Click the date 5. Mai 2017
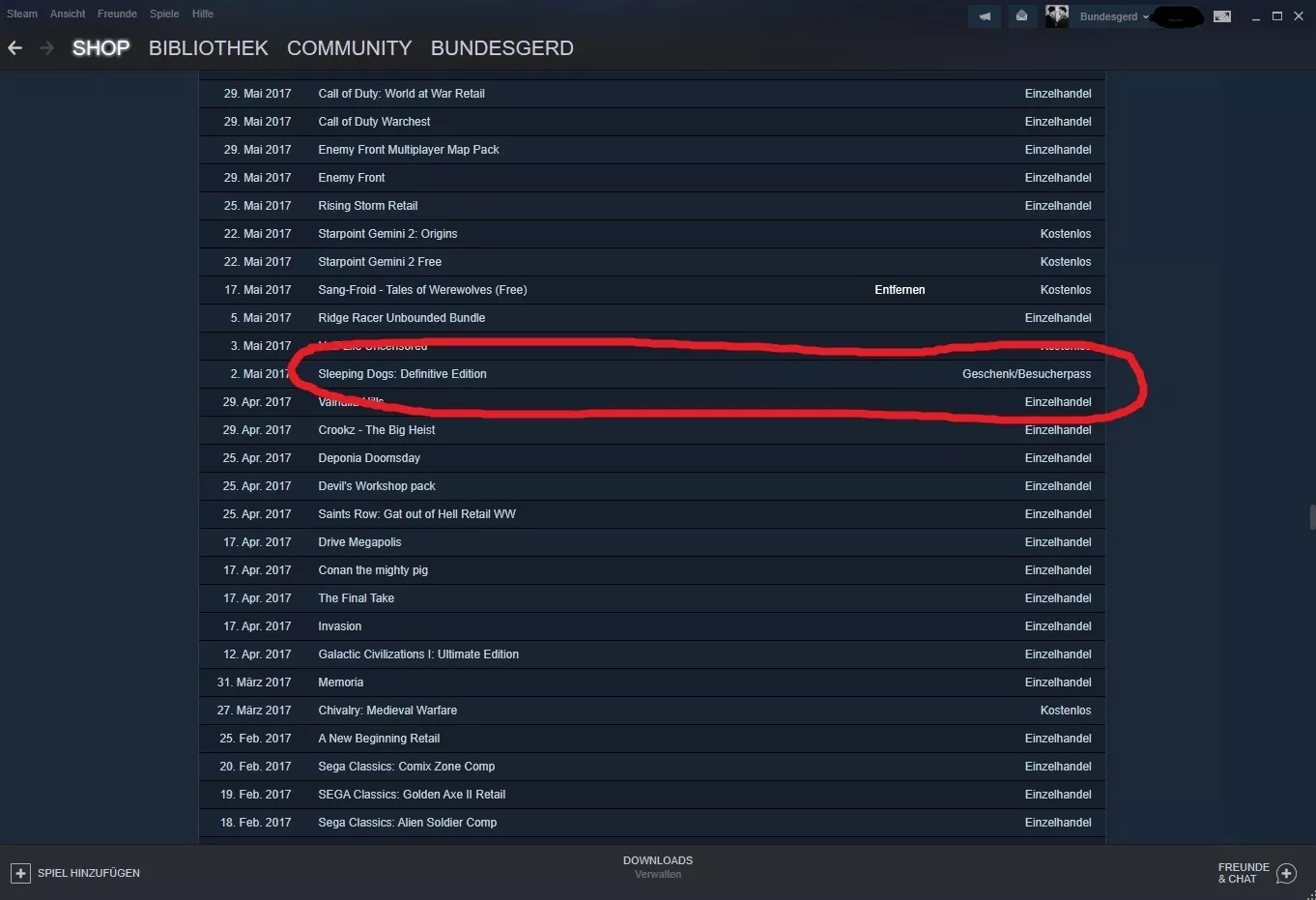 tap(261, 318)
